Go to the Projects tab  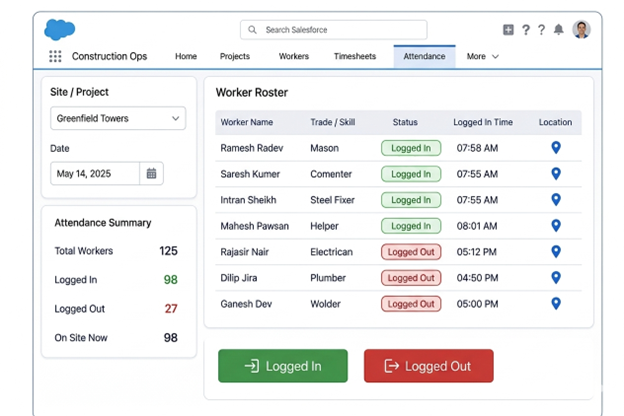[235, 57]
